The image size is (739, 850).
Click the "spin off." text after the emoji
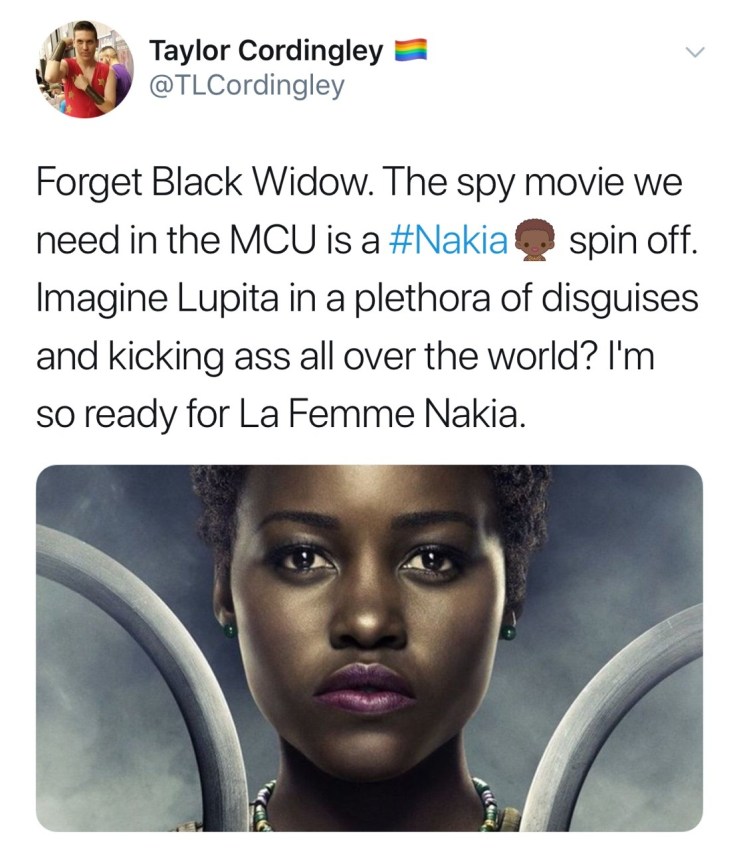633,240
